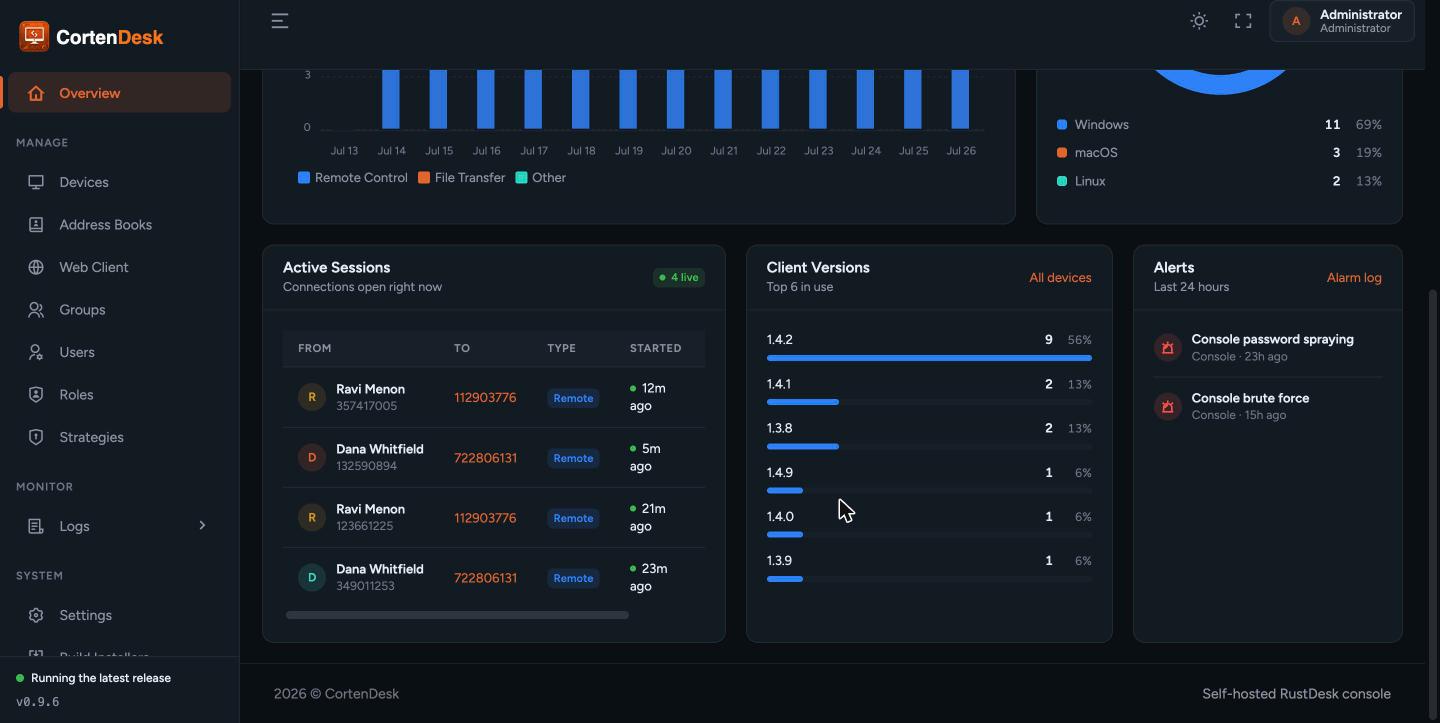Image resolution: width=1440 pixels, height=723 pixels.
Task: Open the Strategies menu item
Action: 120,437
